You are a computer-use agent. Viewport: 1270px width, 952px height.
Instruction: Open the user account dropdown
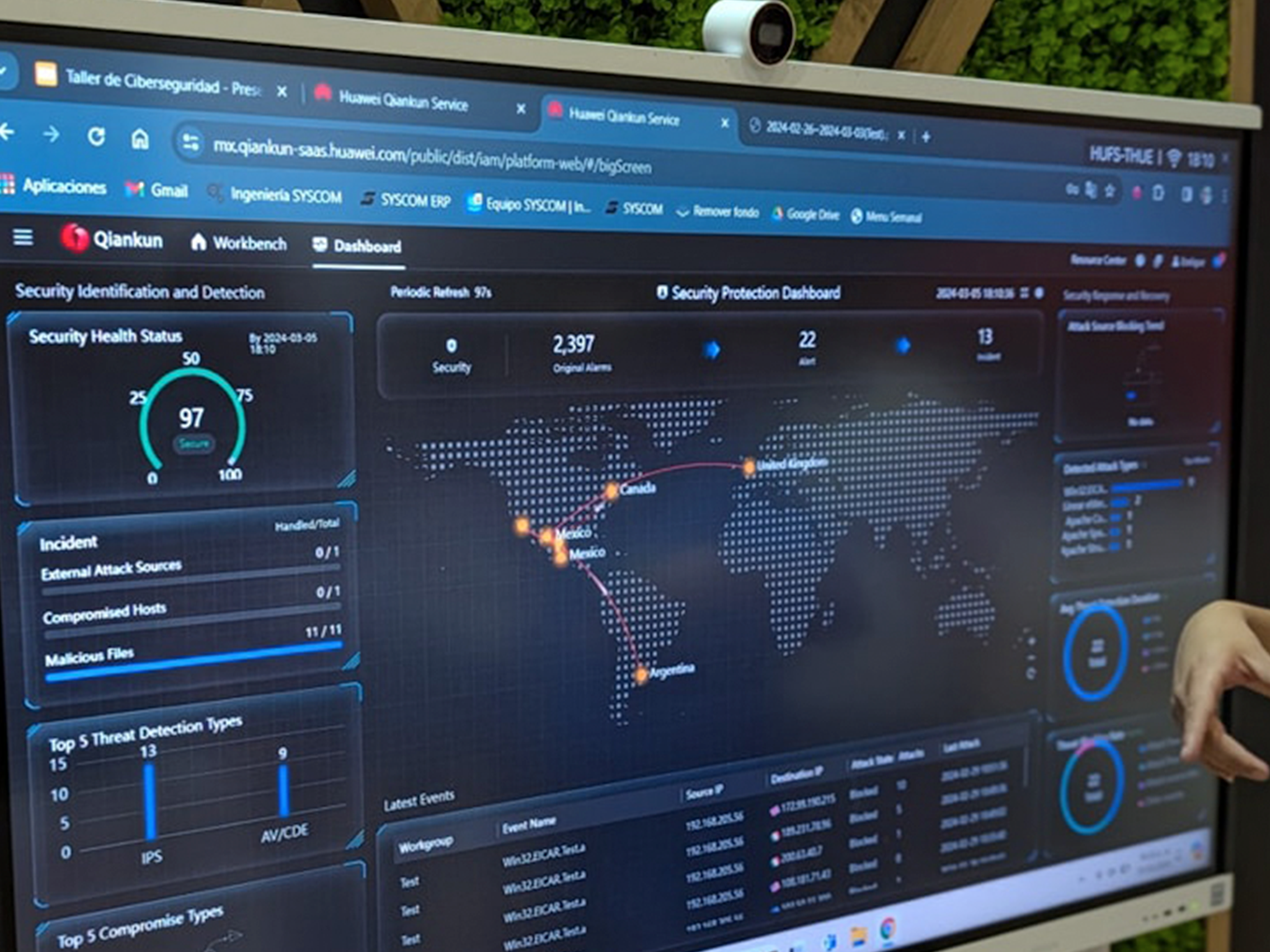1188,262
